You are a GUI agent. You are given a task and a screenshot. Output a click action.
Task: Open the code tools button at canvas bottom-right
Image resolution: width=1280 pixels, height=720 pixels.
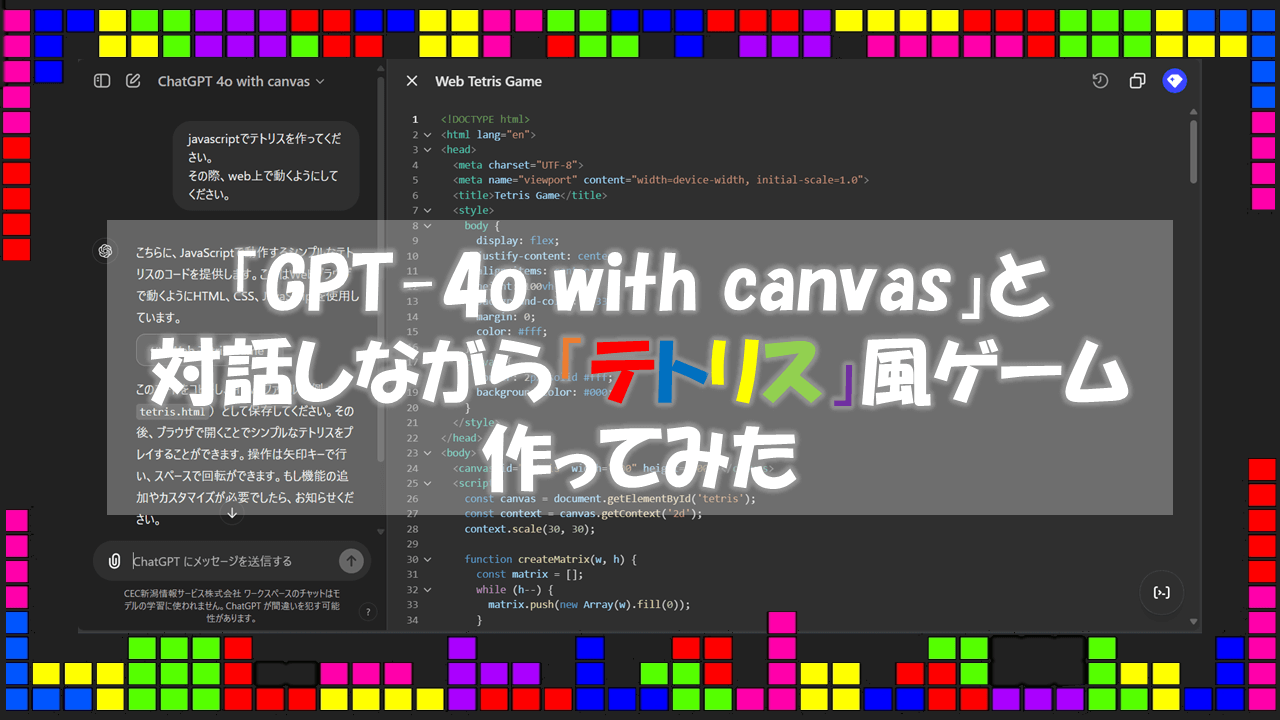point(1161,593)
